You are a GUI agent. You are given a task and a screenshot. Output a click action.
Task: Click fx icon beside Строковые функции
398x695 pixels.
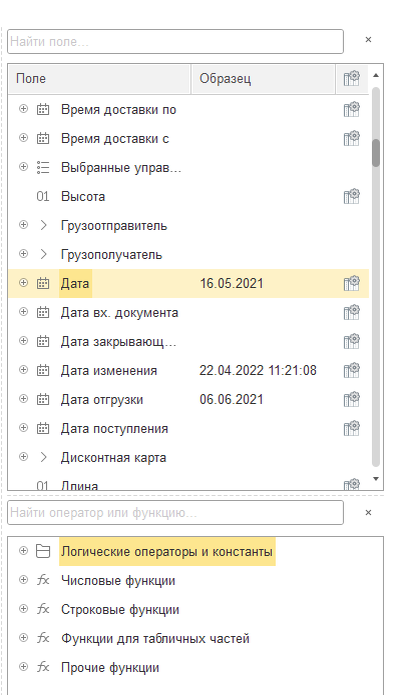pyautogui.click(x=43, y=609)
